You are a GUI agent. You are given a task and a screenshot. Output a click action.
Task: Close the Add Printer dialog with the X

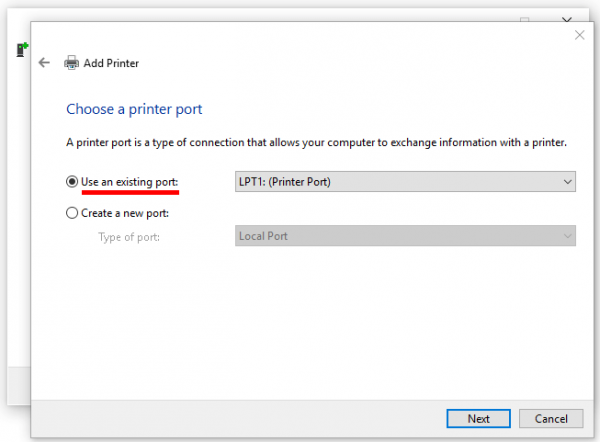point(579,35)
